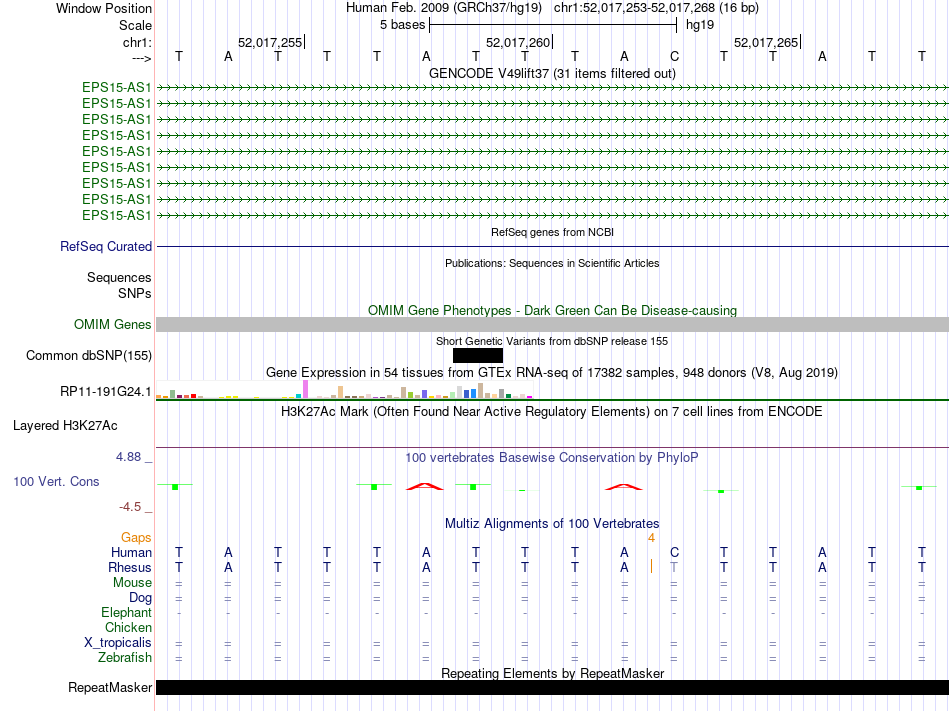The width and height of the screenshot is (950, 711).
Task: Open Multiz Alignments of 100 Vertebrates title
Action: [x=552, y=523]
